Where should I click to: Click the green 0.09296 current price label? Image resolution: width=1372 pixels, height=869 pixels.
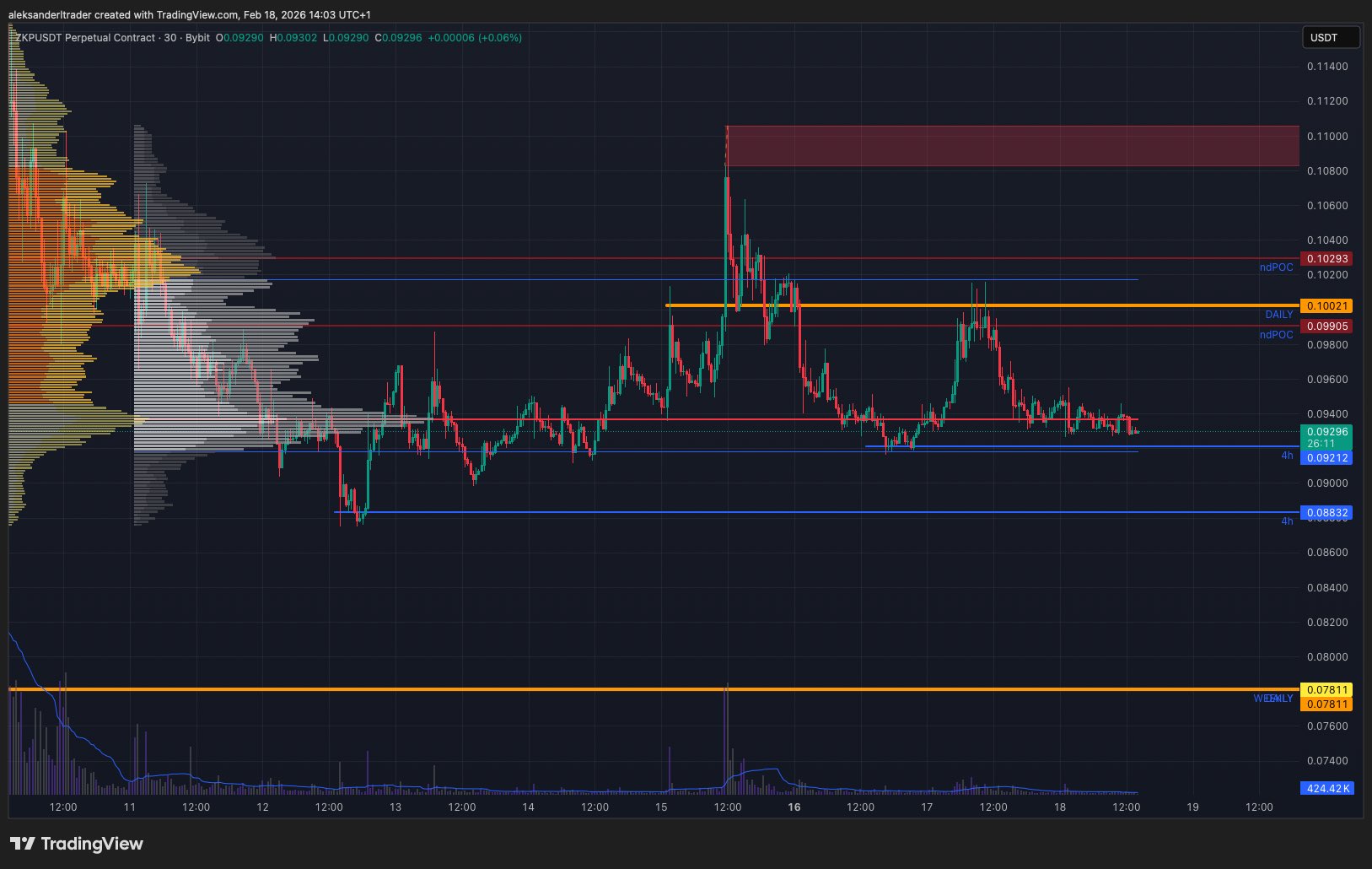click(x=1326, y=432)
